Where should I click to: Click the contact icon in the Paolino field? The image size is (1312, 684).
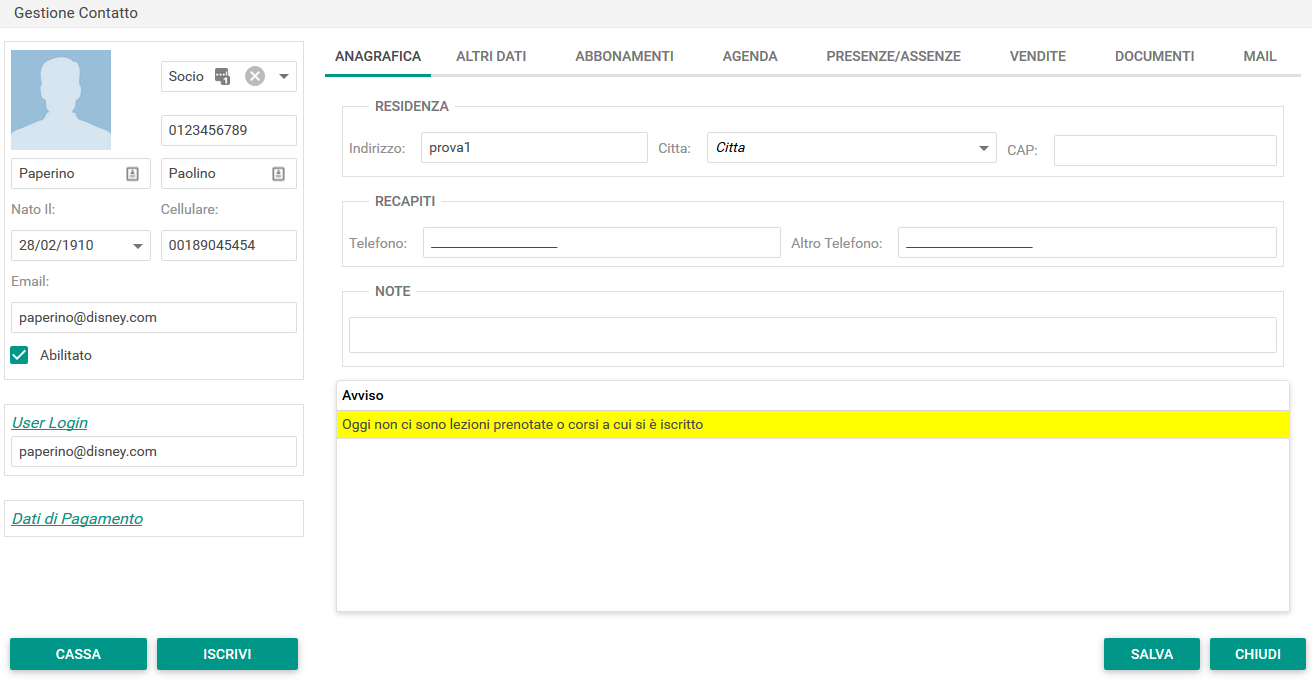coord(278,173)
